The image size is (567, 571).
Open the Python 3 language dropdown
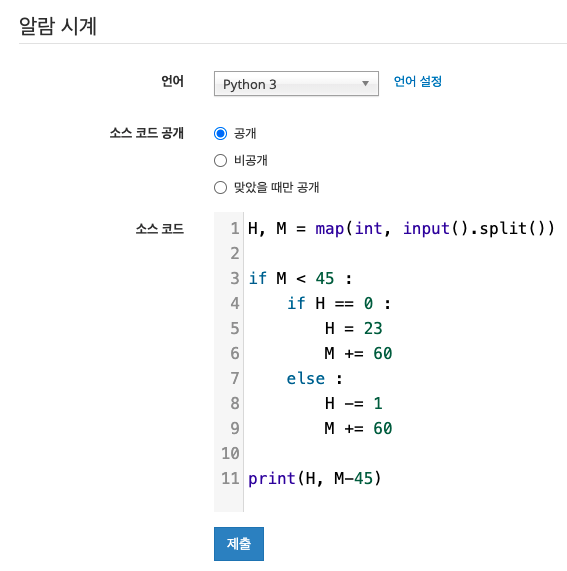[296, 84]
